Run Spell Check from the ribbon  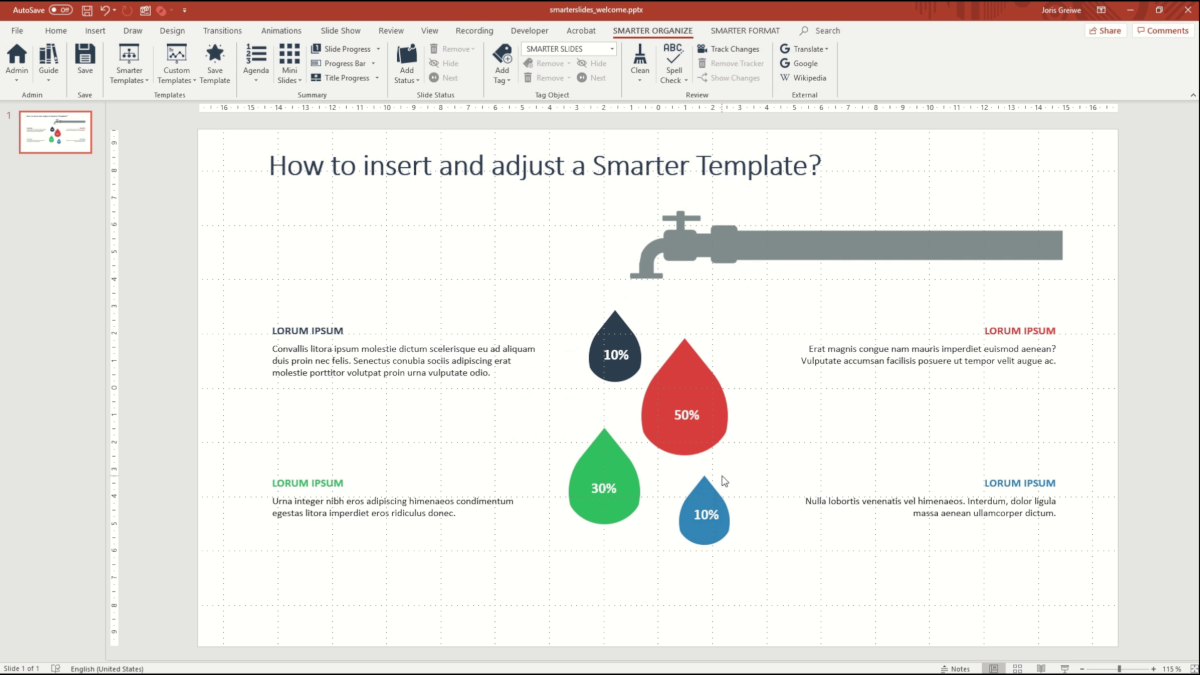673,63
